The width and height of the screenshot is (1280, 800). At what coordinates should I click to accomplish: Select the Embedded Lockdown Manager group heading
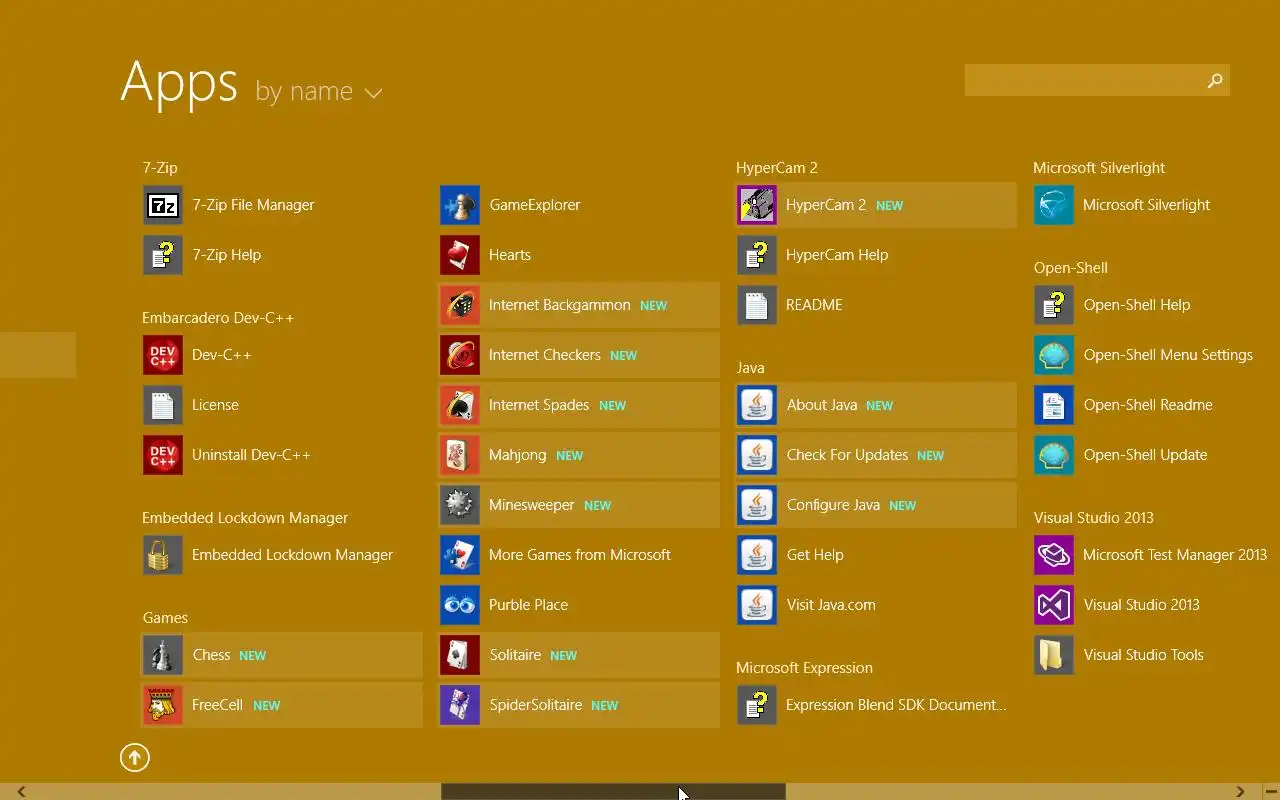coord(245,518)
